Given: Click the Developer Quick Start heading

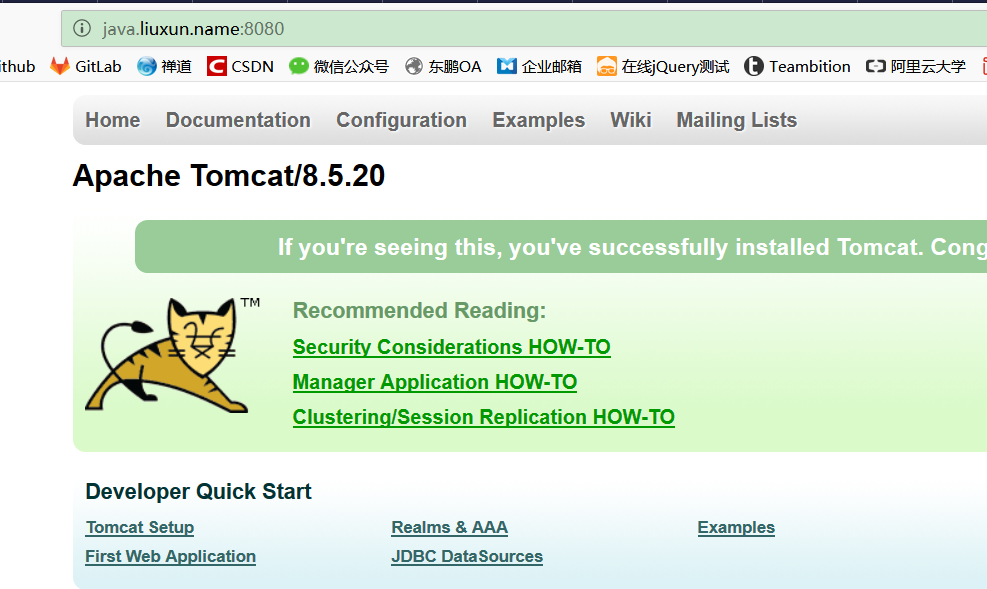Looking at the screenshot, I should (x=198, y=491).
